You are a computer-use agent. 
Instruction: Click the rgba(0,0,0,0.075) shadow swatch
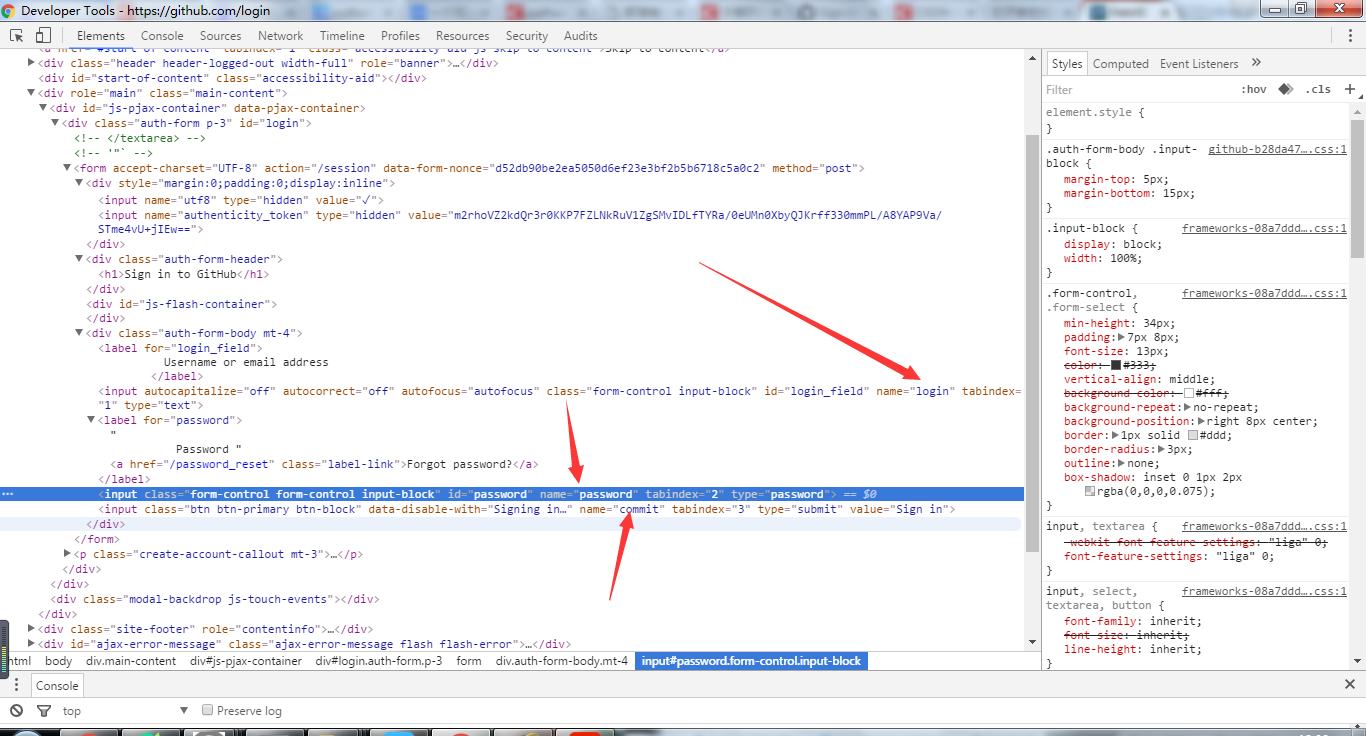1089,491
